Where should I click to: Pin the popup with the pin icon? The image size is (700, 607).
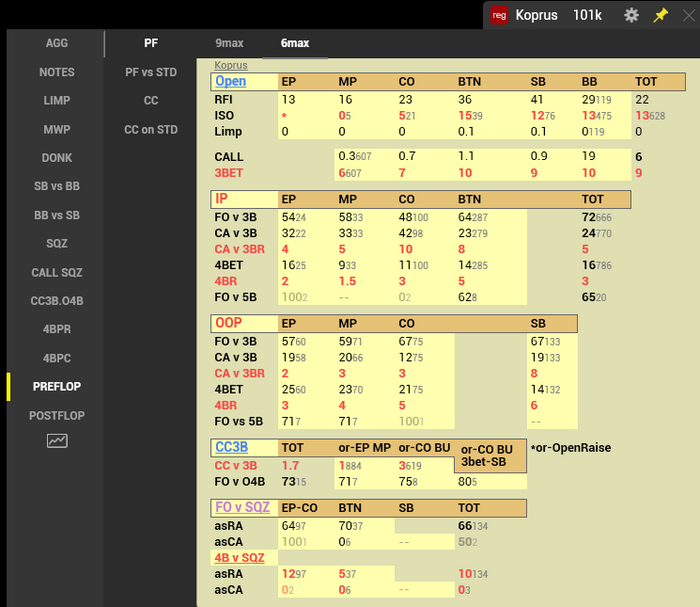[660, 15]
